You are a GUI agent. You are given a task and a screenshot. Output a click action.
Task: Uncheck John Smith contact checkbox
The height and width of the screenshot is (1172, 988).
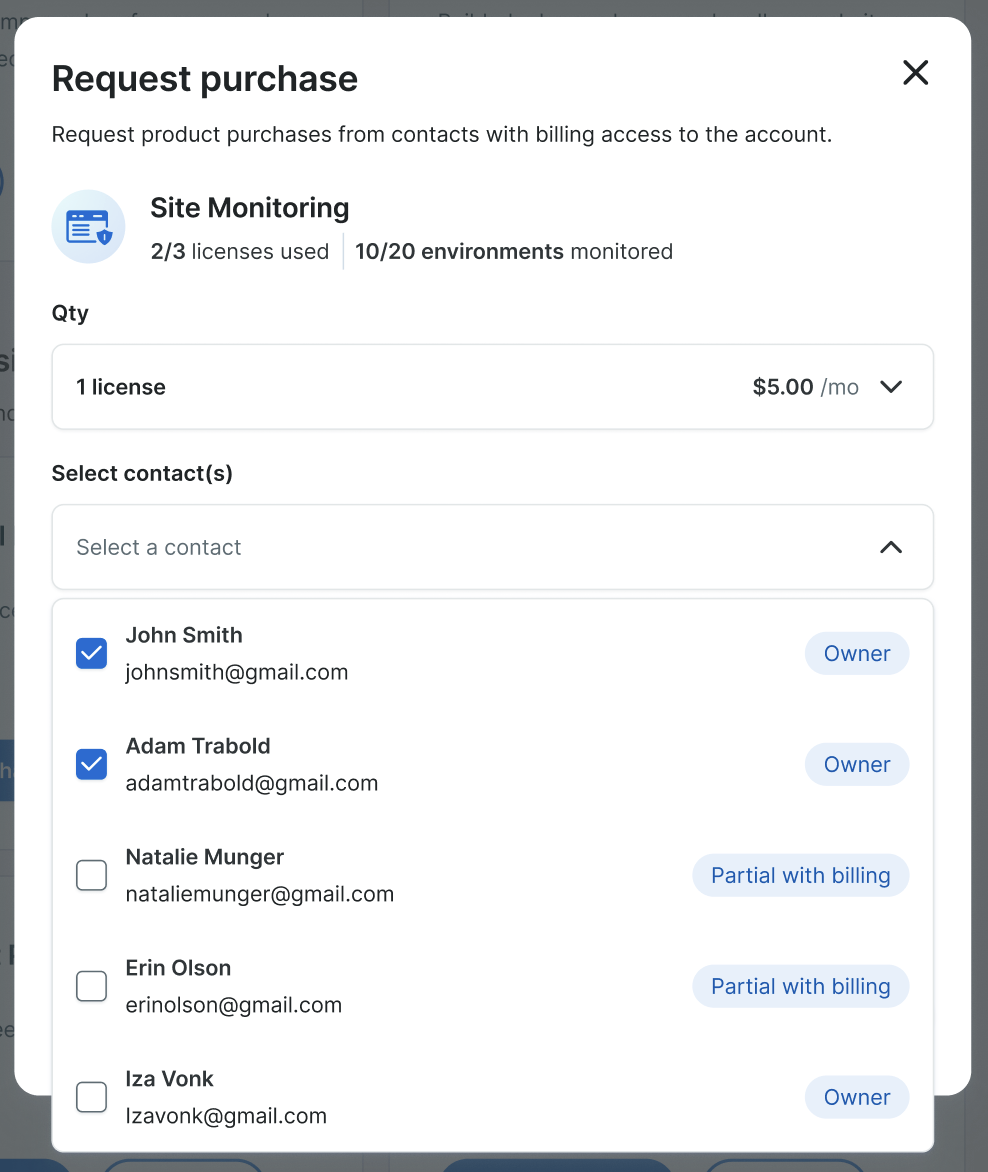point(92,654)
